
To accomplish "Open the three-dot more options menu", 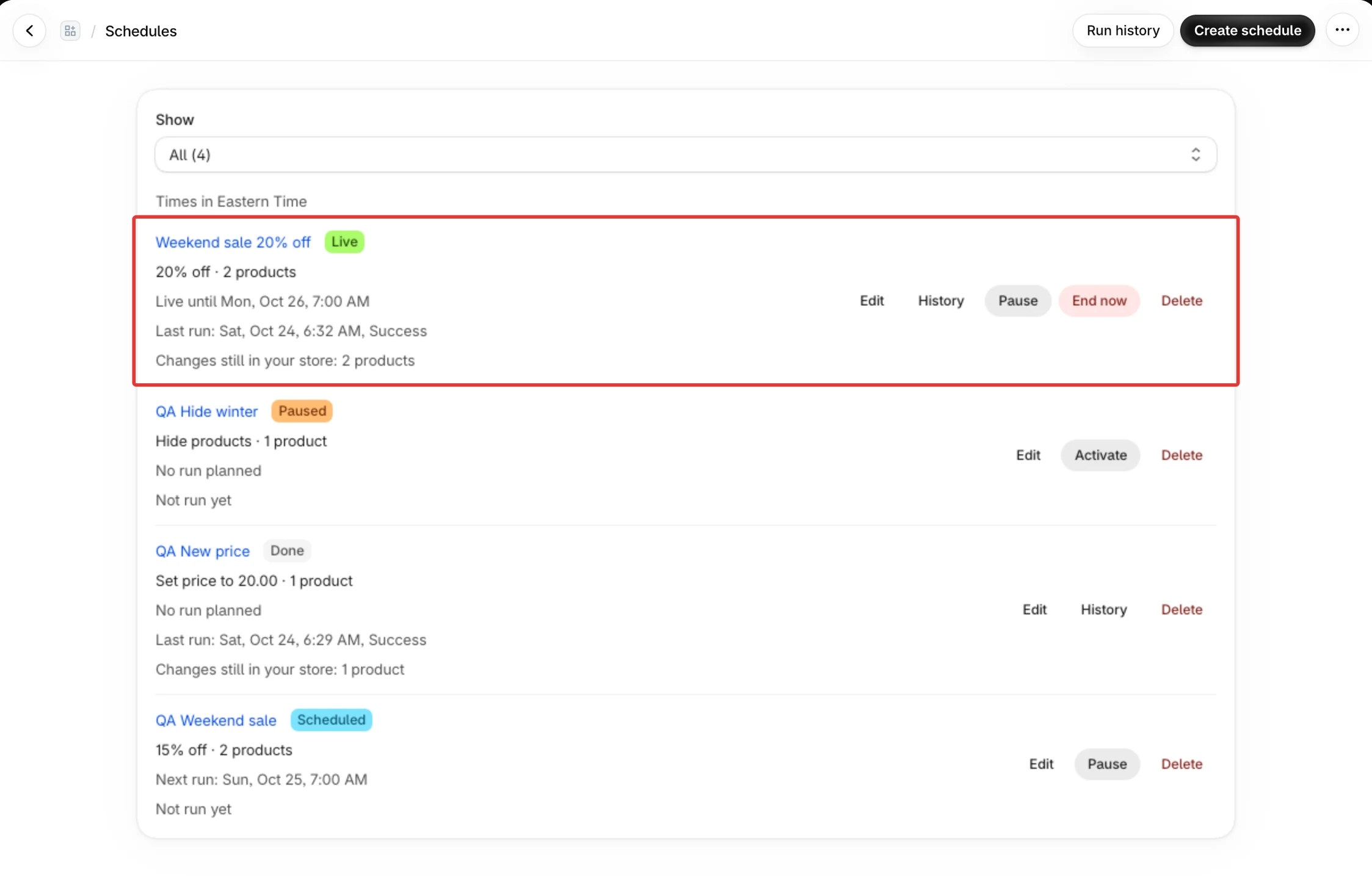I will pos(1342,30).
